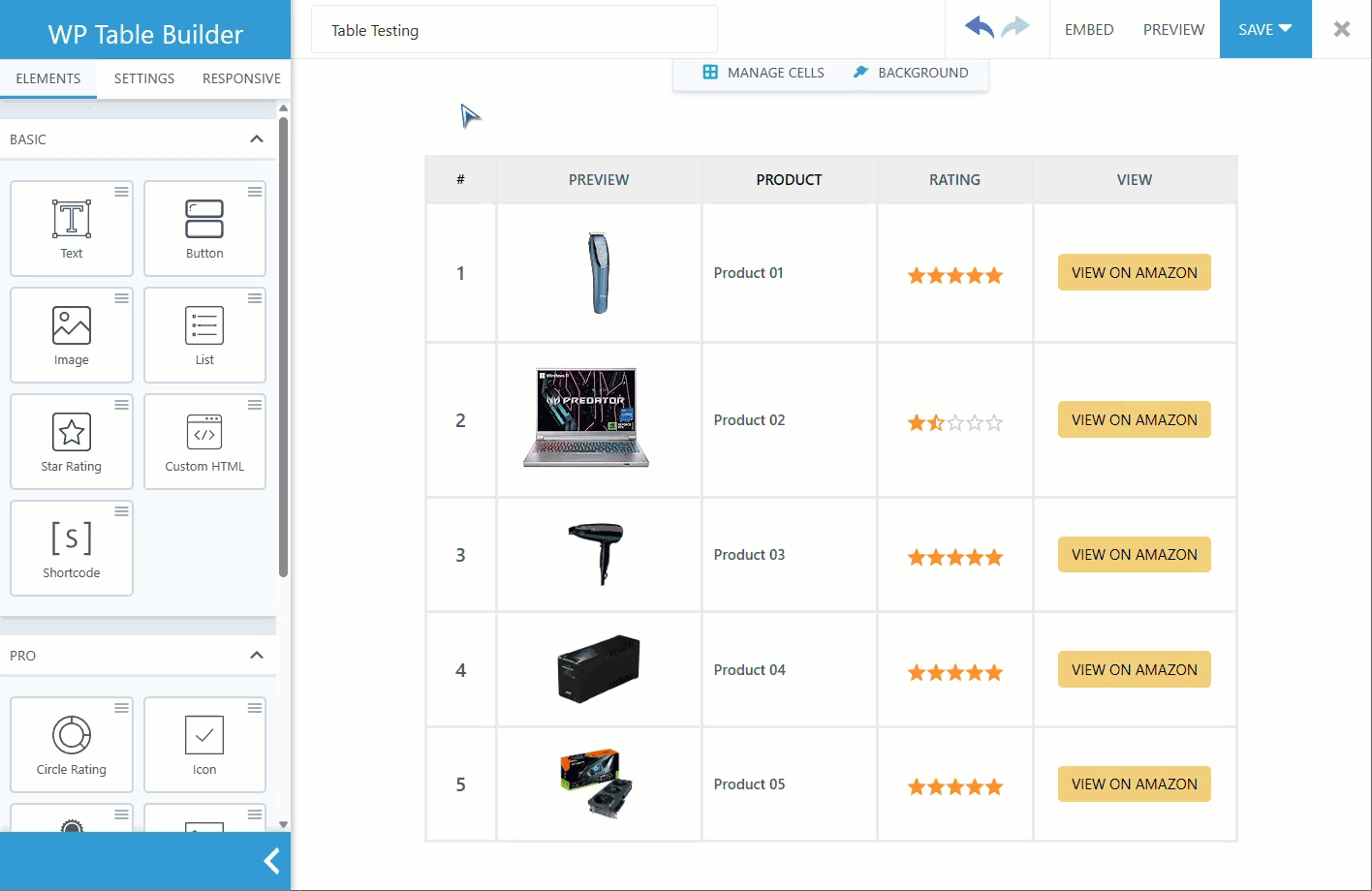Viewport: 1372px width, 891px height.
Task: Click the undo arrow icon
Action: coord(979,28)
